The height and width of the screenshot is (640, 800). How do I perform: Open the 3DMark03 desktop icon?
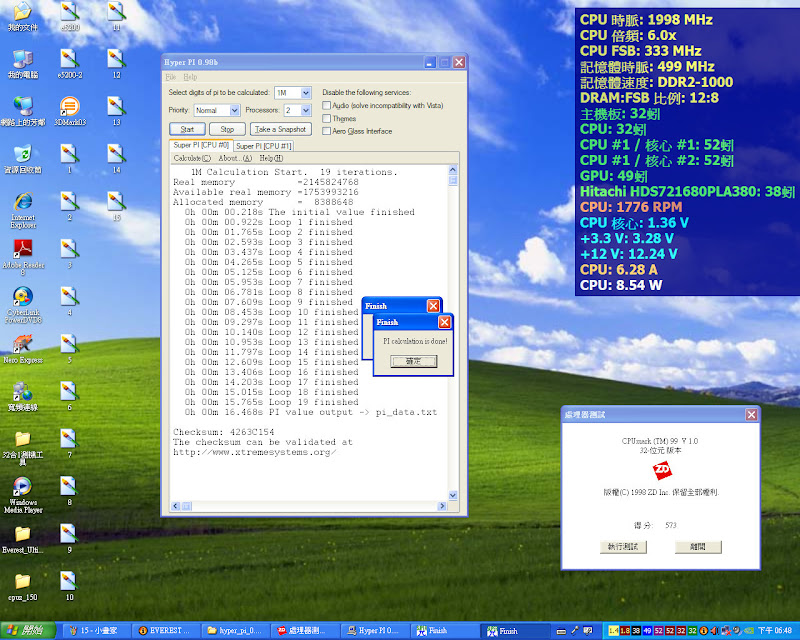pos(69,107)
